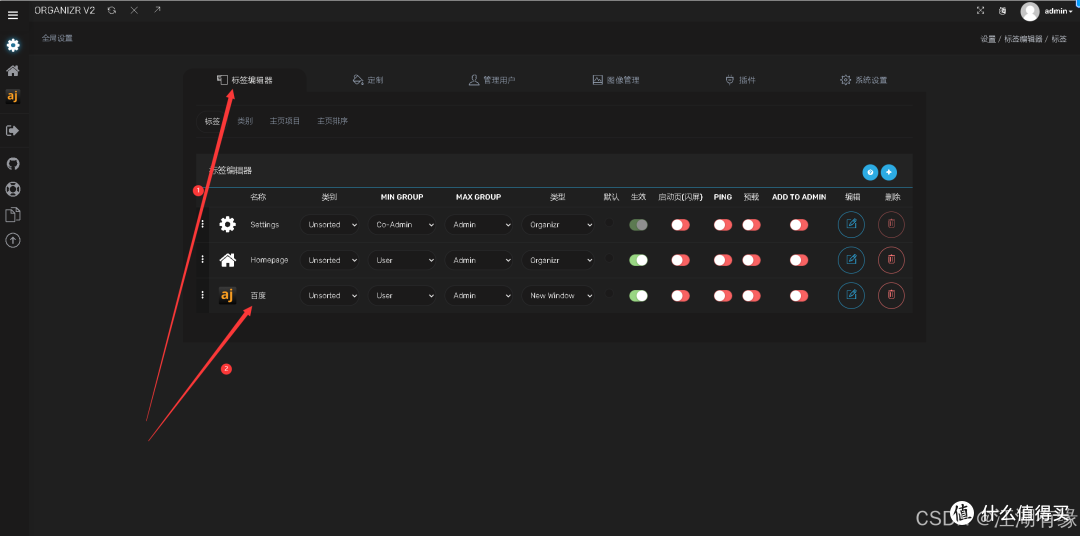Image resolution: width=1080 pixels, height=536 pixels.
Task: Switch to 定制 tab
Action: [367, 80]
